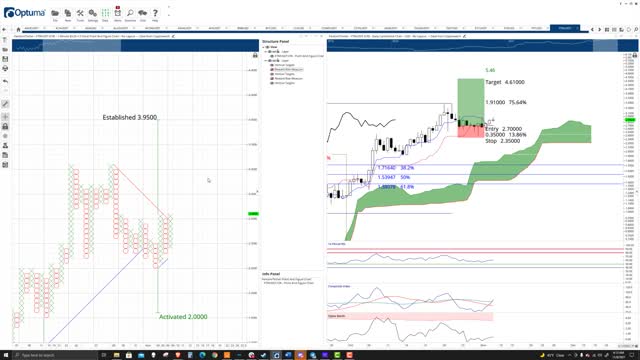The height and width of the screenshot is (360, 640).
Task: Click the previous tab arrow in tab bar
Action: [593, 29]
